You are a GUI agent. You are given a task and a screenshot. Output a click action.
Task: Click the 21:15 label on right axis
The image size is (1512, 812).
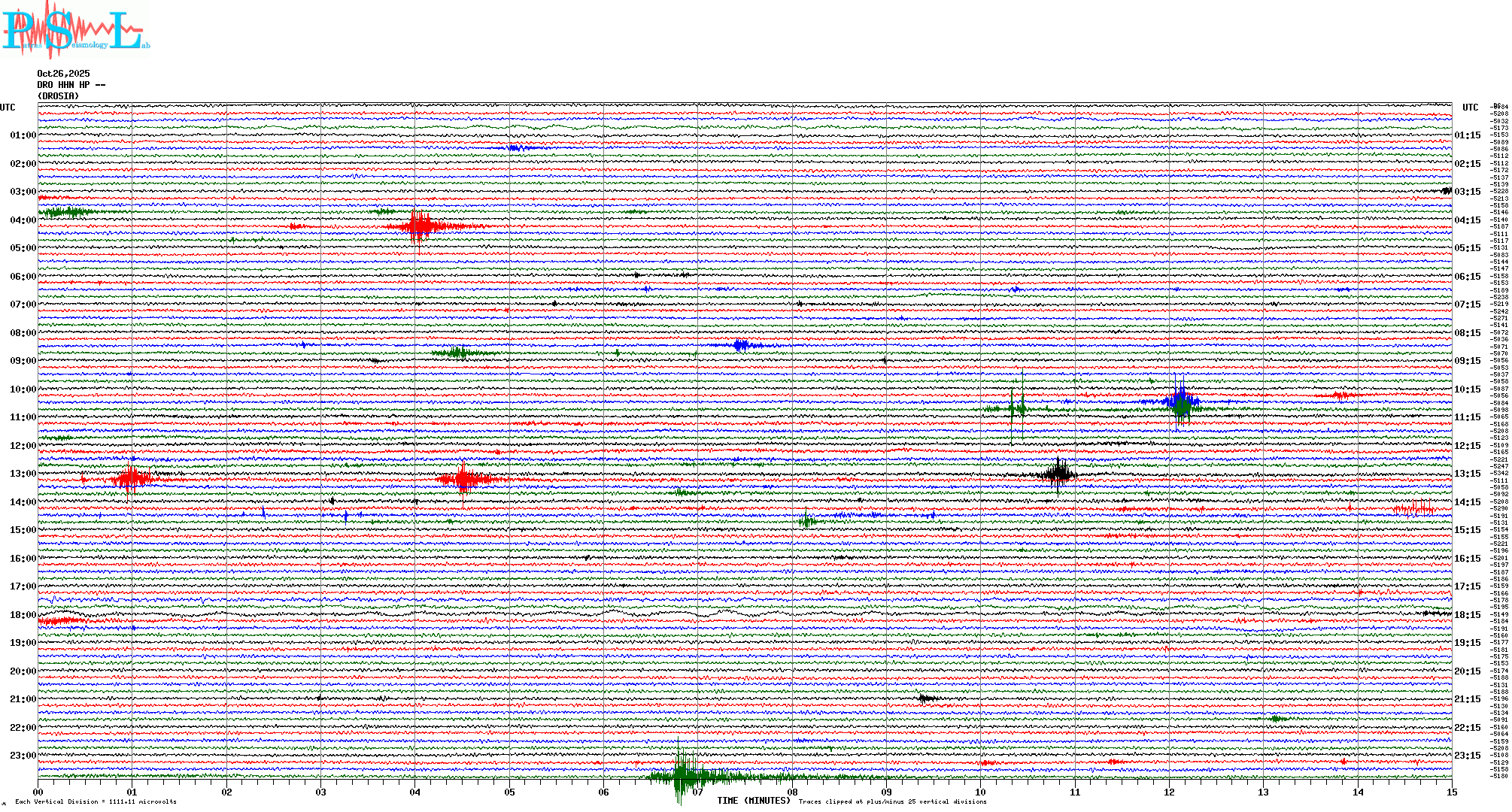1467,699
